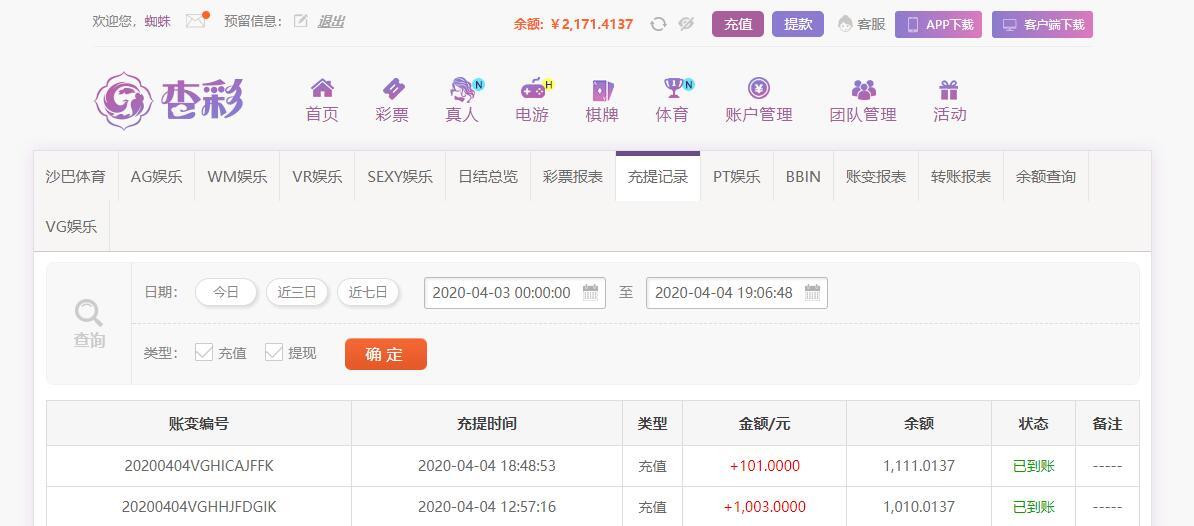Open the 体育 trophy icon

pyautogui.click(x=673, y=88)
